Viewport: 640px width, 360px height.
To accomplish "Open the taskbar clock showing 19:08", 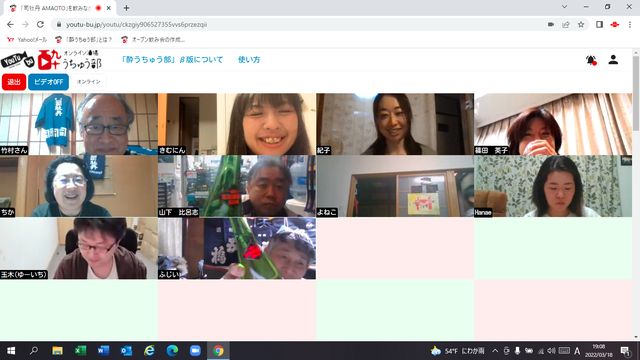I will [x=599, y=351].
